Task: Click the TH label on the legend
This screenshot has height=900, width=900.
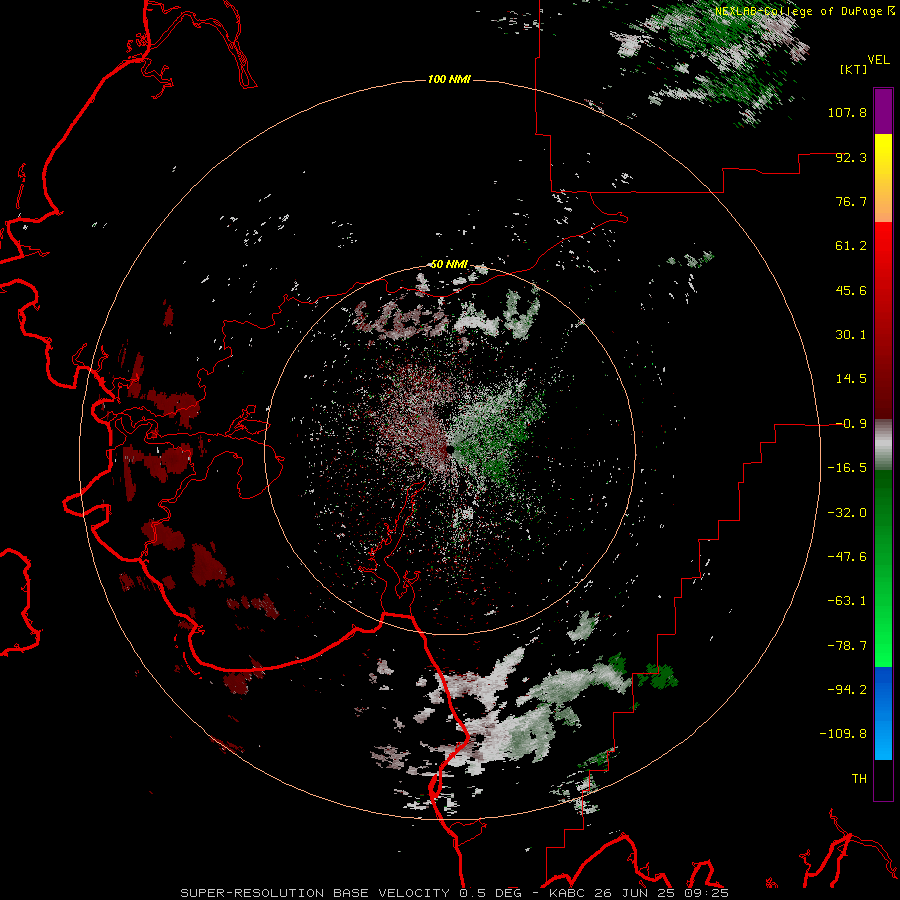Action: (x=859, y=779)
